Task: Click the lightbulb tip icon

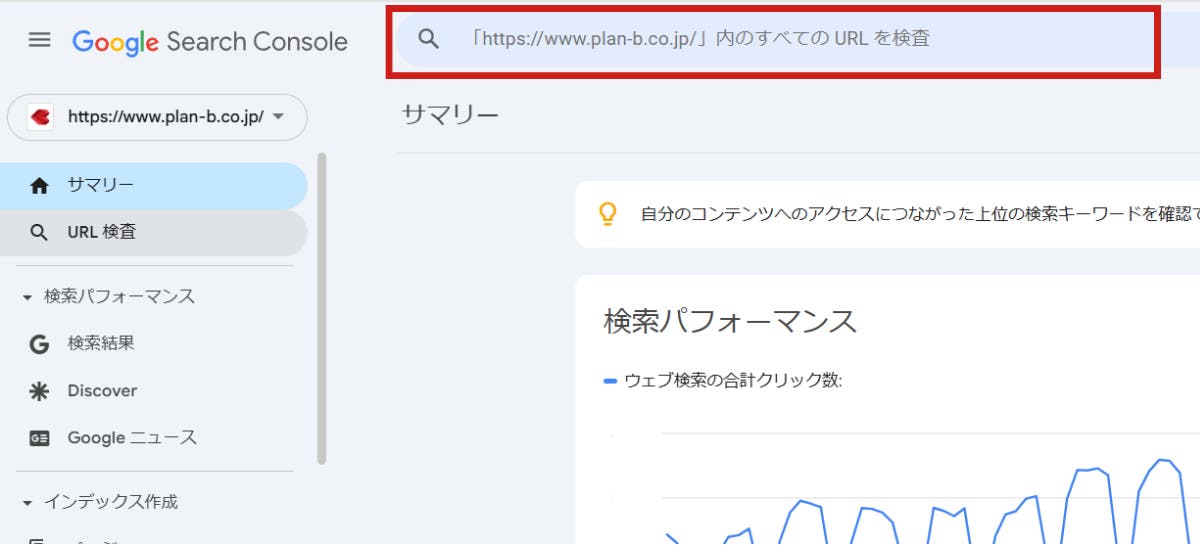Action: [x=607, y=214]
